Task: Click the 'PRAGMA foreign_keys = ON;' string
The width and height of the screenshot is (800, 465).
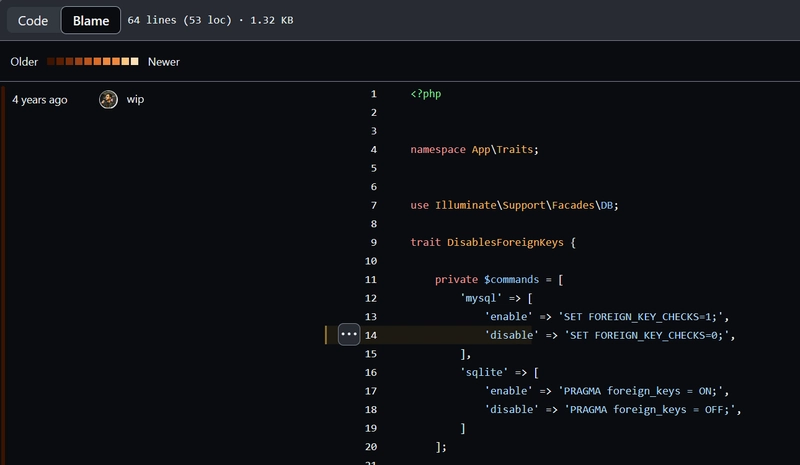Action: pyautogui.click(x=643, y=390)
